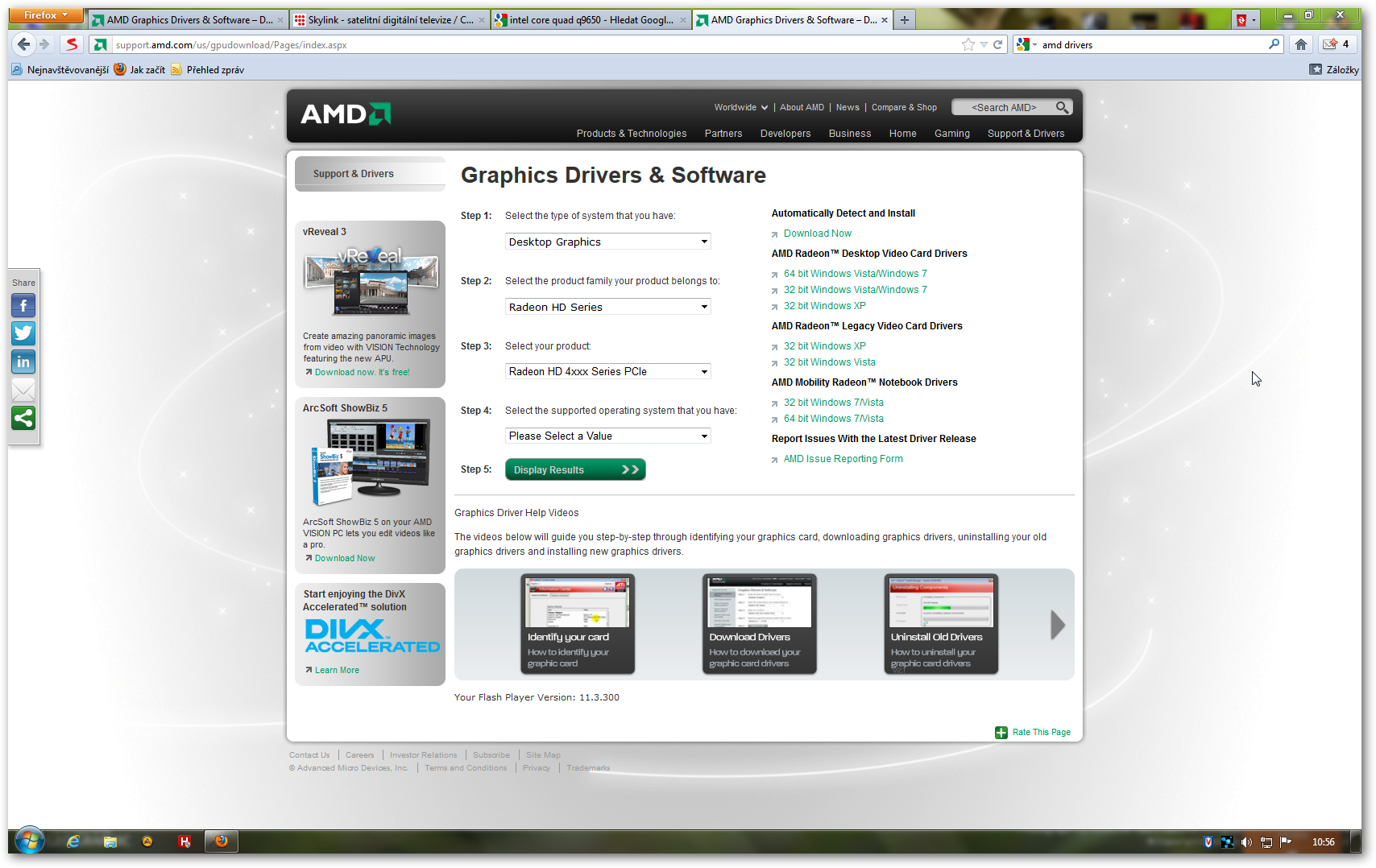Open Download Drivers help video thumbnail

point(759,624)
